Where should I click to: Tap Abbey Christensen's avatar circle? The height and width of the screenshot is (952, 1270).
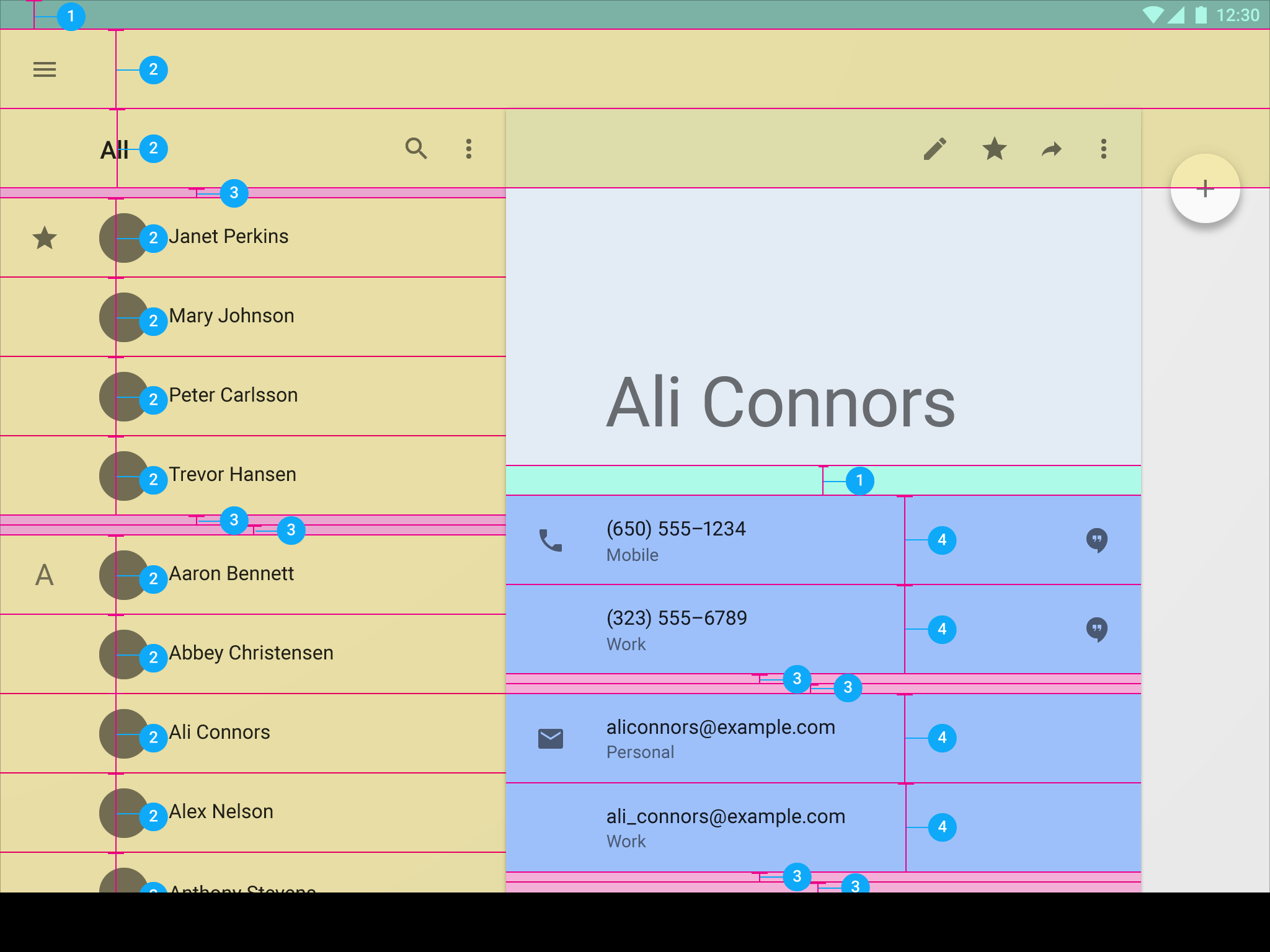(x=124, y=654)
